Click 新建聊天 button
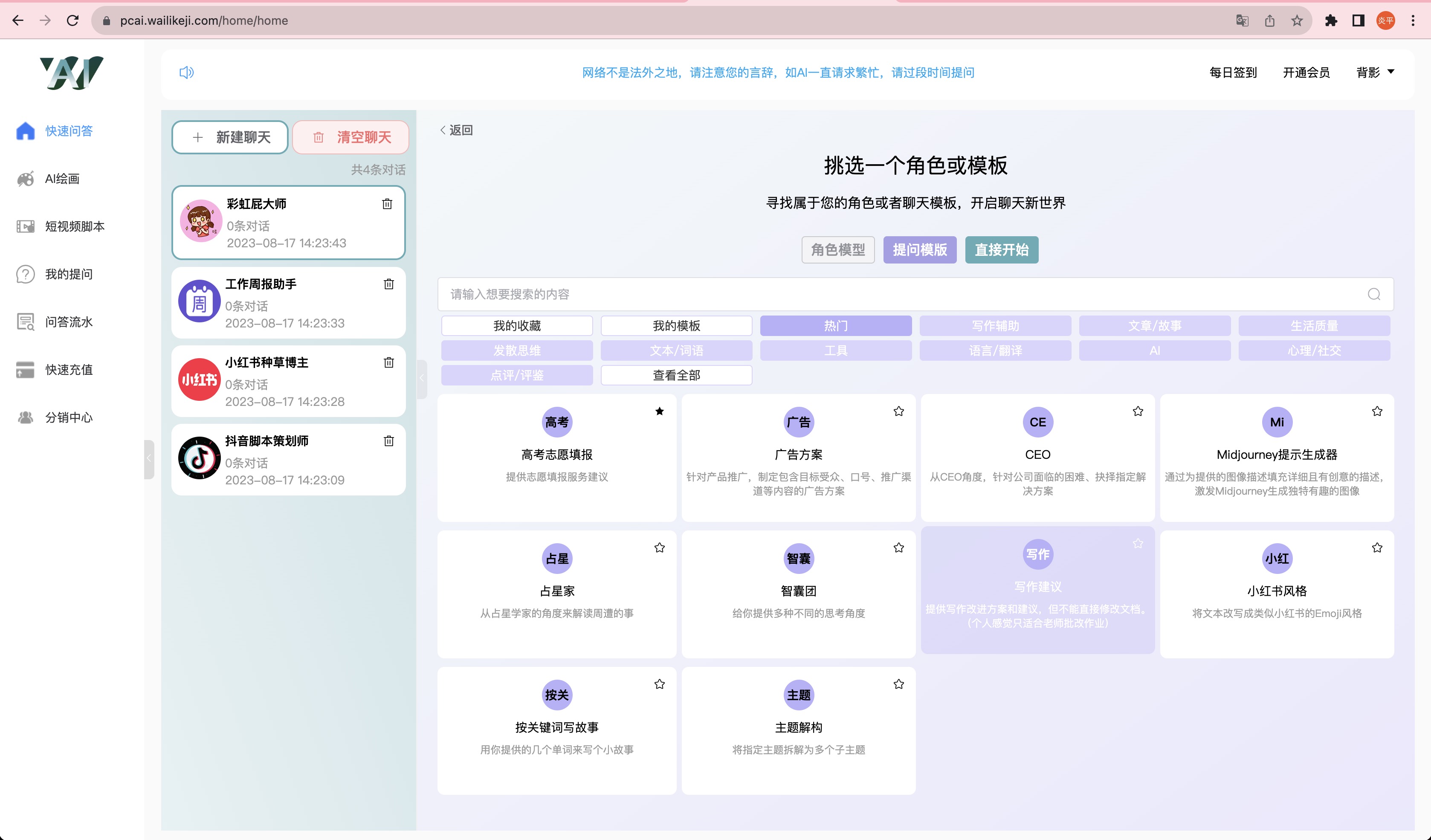 tap(230, 137)
